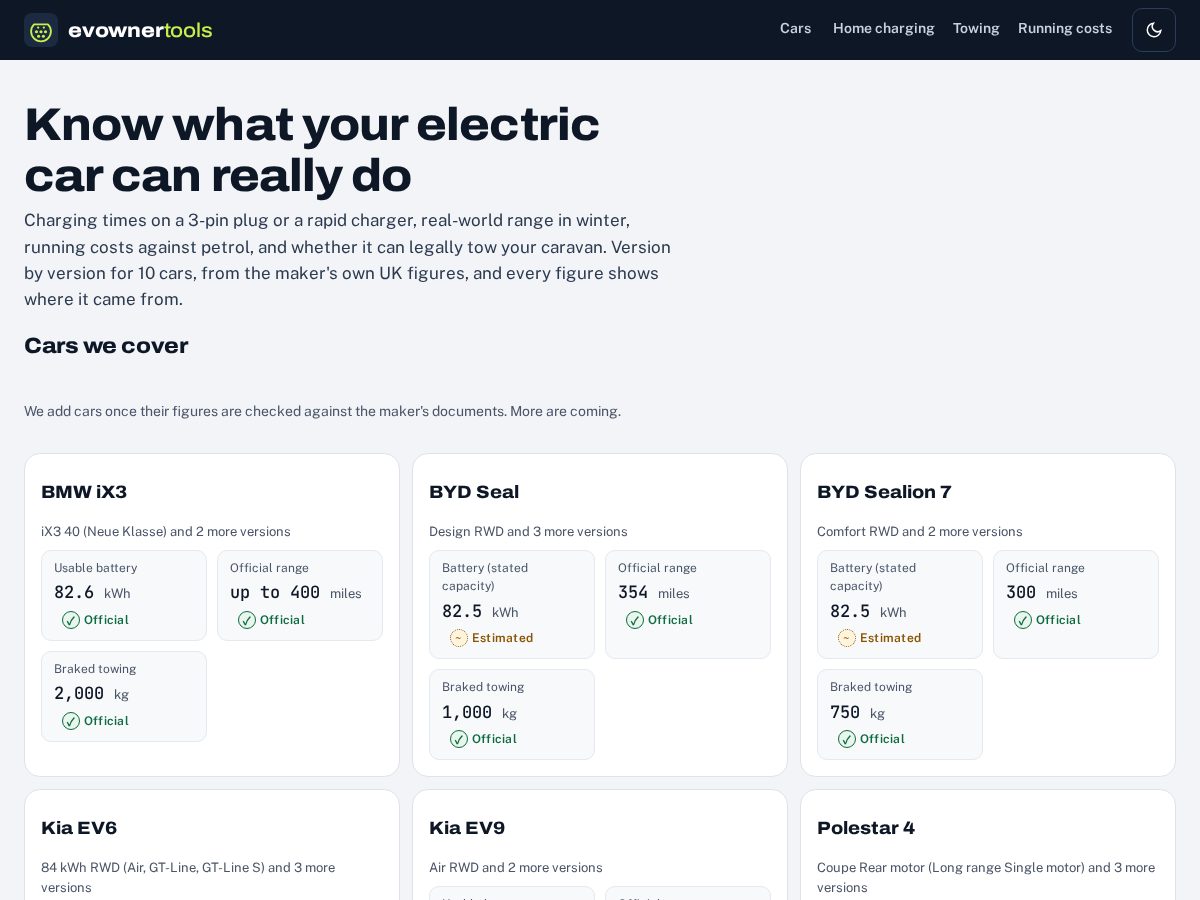Select the 2,000 kg braked towing value

(x=91, y=693)
